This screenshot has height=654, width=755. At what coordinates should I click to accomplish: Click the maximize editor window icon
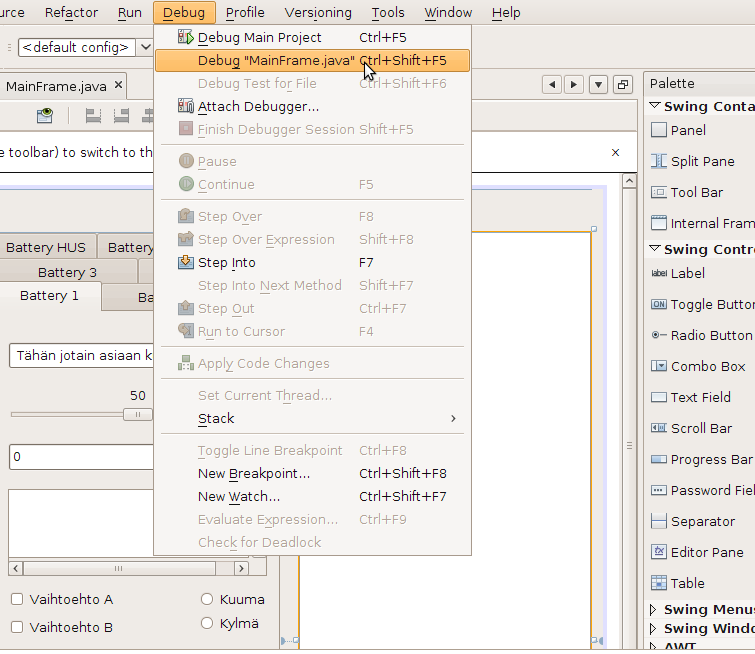(x=623, y=85)
